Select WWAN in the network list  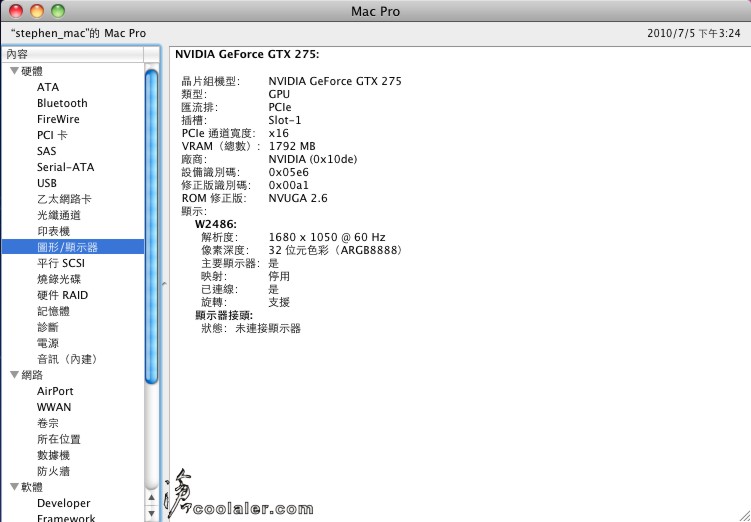click(x=54, y=407)
